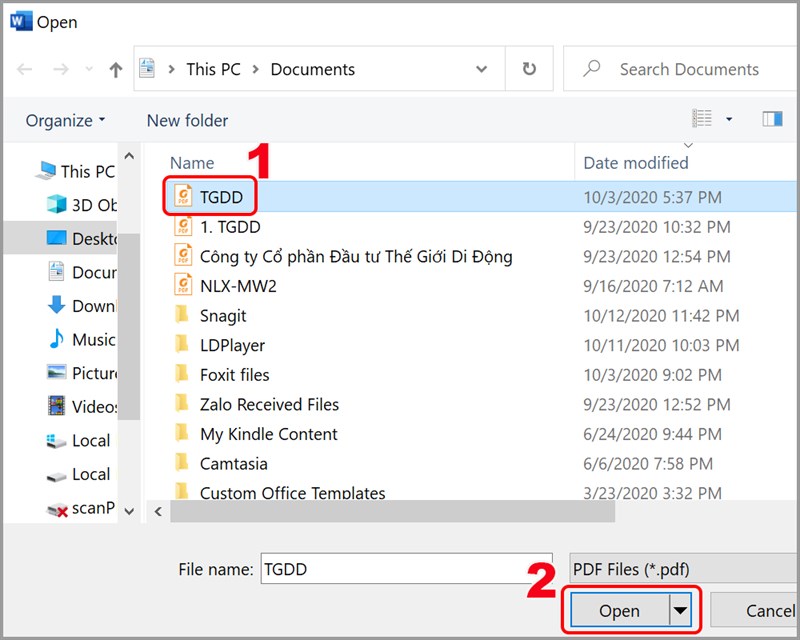Click the Snagit folder icon
800x640 pixels.
click(182, 314)
